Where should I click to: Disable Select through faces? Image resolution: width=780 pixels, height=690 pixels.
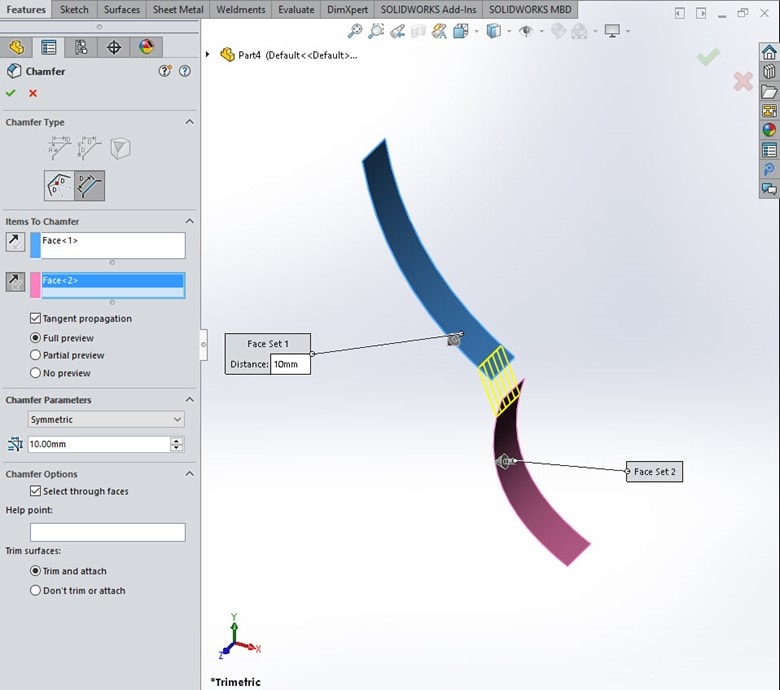36,492
